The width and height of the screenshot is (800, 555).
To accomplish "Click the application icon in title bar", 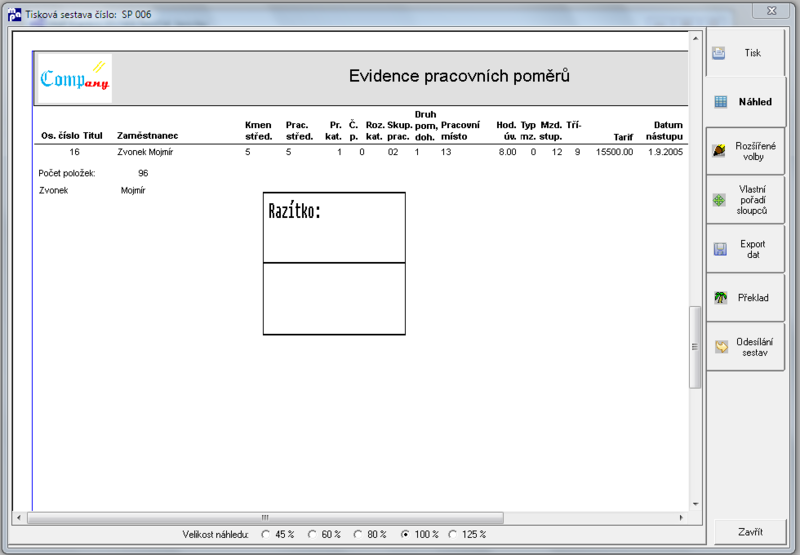I will point(14,14).
